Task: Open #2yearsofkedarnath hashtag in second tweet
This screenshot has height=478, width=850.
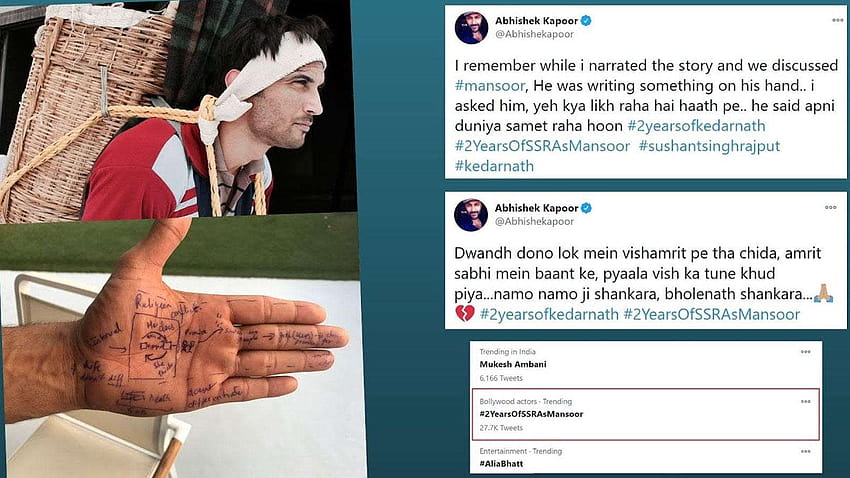Action: [549, 314]
